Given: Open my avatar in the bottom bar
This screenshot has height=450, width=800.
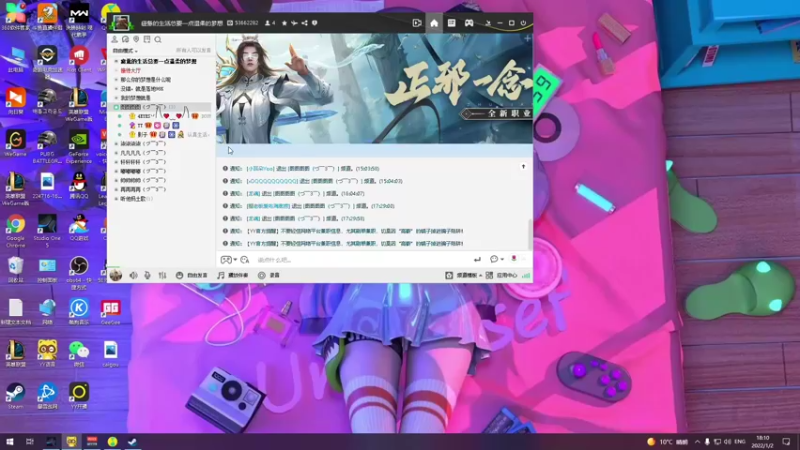Looking at the screenshot, I should click(x=116, y=275).
